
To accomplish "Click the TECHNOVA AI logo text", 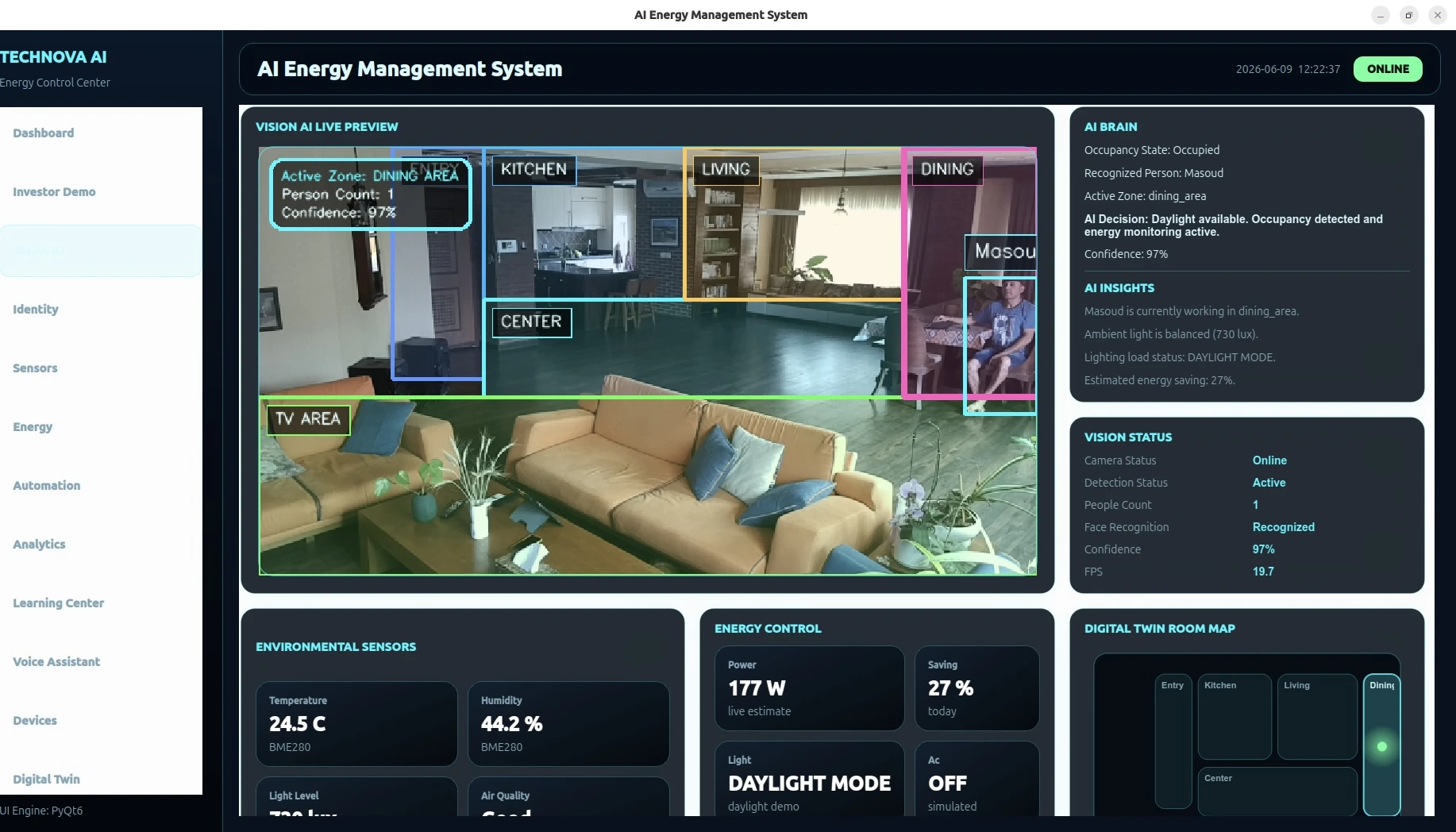I will 53,57.
